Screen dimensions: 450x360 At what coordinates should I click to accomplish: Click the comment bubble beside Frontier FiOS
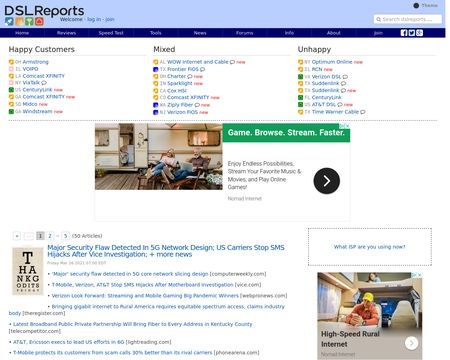(x=202, y=69)
